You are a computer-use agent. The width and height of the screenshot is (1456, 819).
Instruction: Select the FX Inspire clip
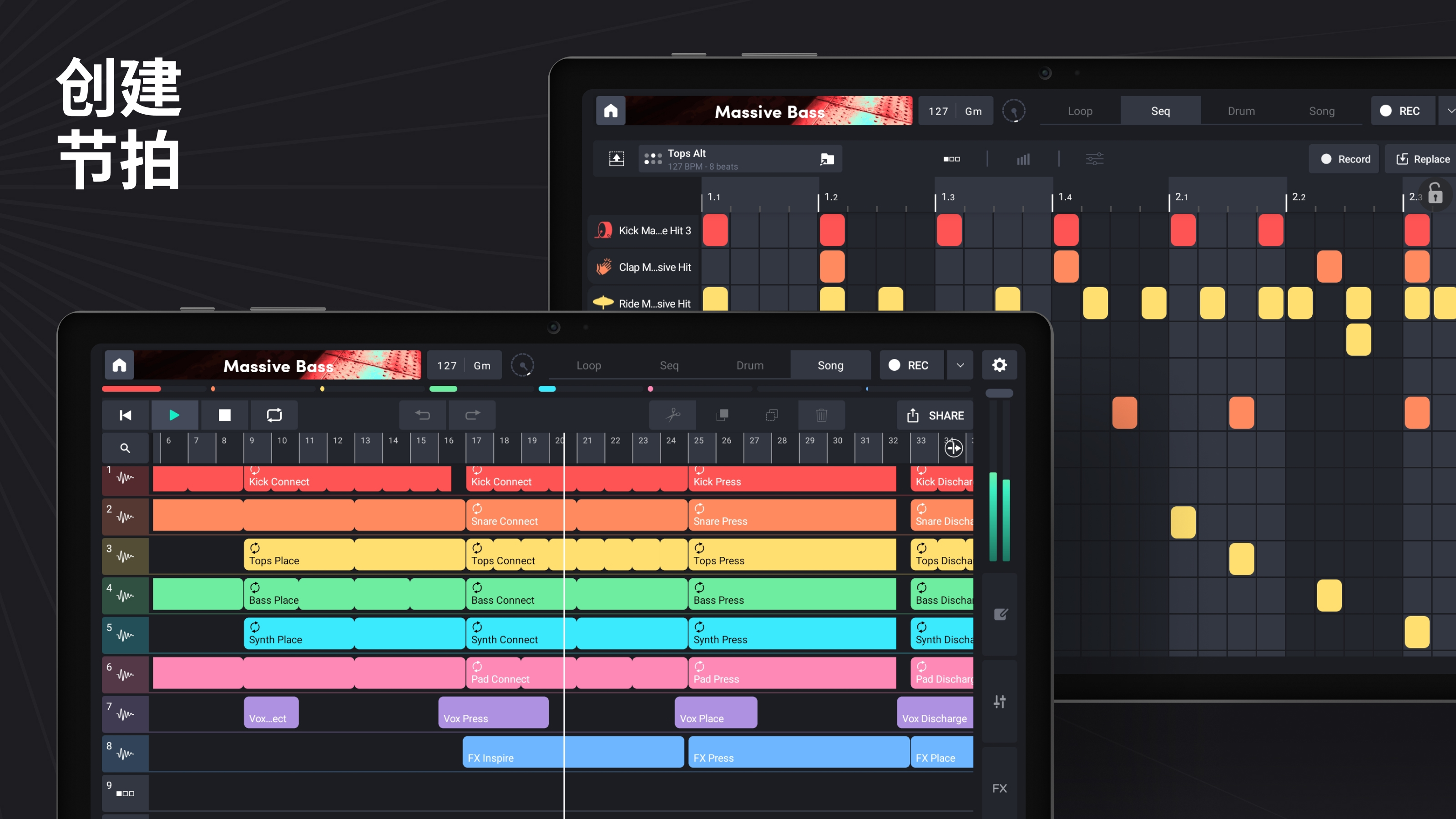pyautogui.click(x=574, y=752)
